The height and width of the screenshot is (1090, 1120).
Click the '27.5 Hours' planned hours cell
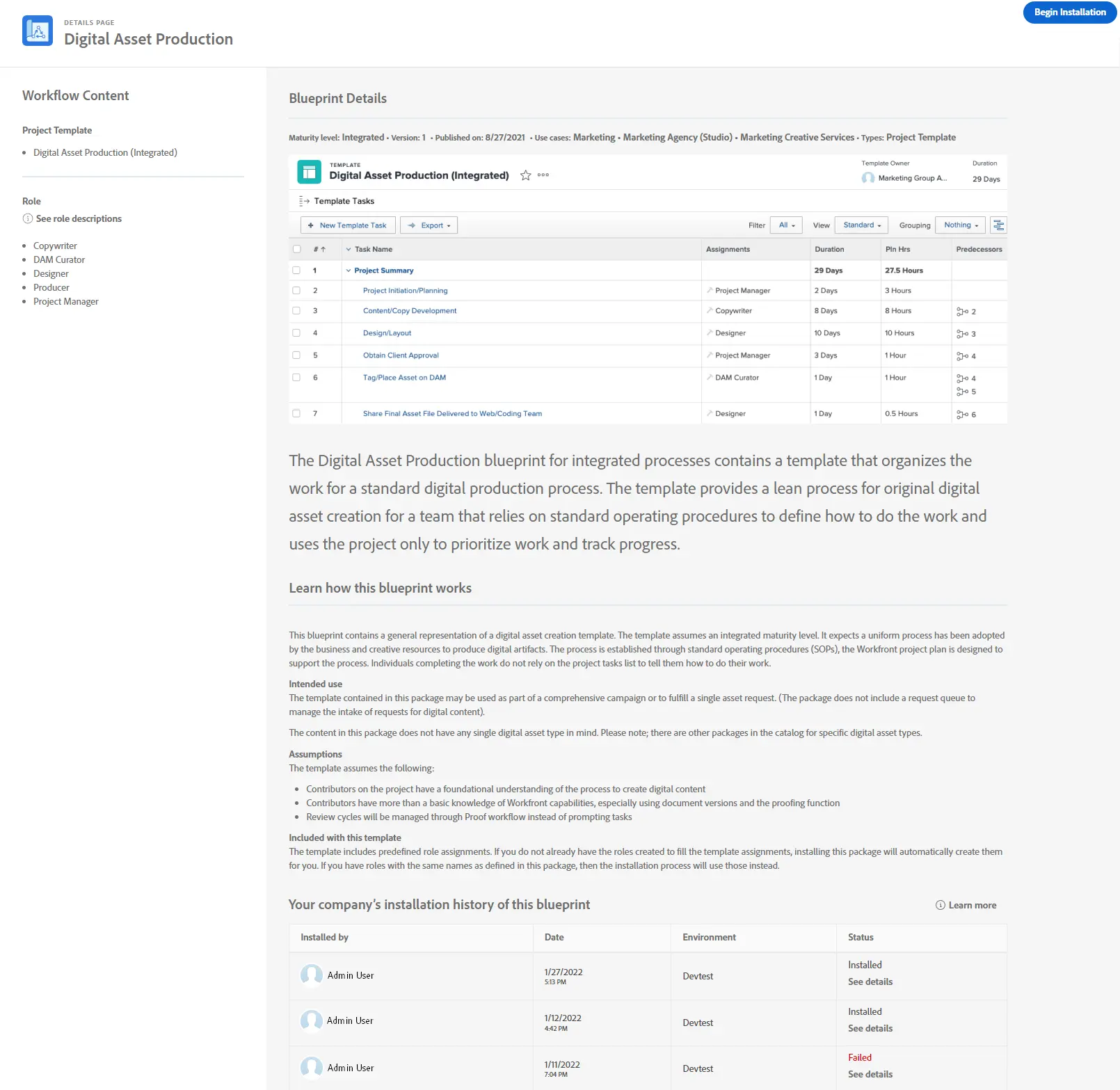(904, 271)
